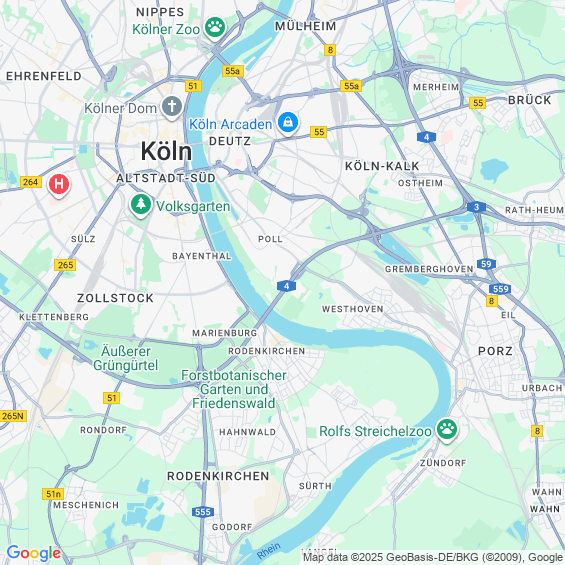Select the red hospital H marker
This screenshot has height=565, width=565.
[59, 184]
